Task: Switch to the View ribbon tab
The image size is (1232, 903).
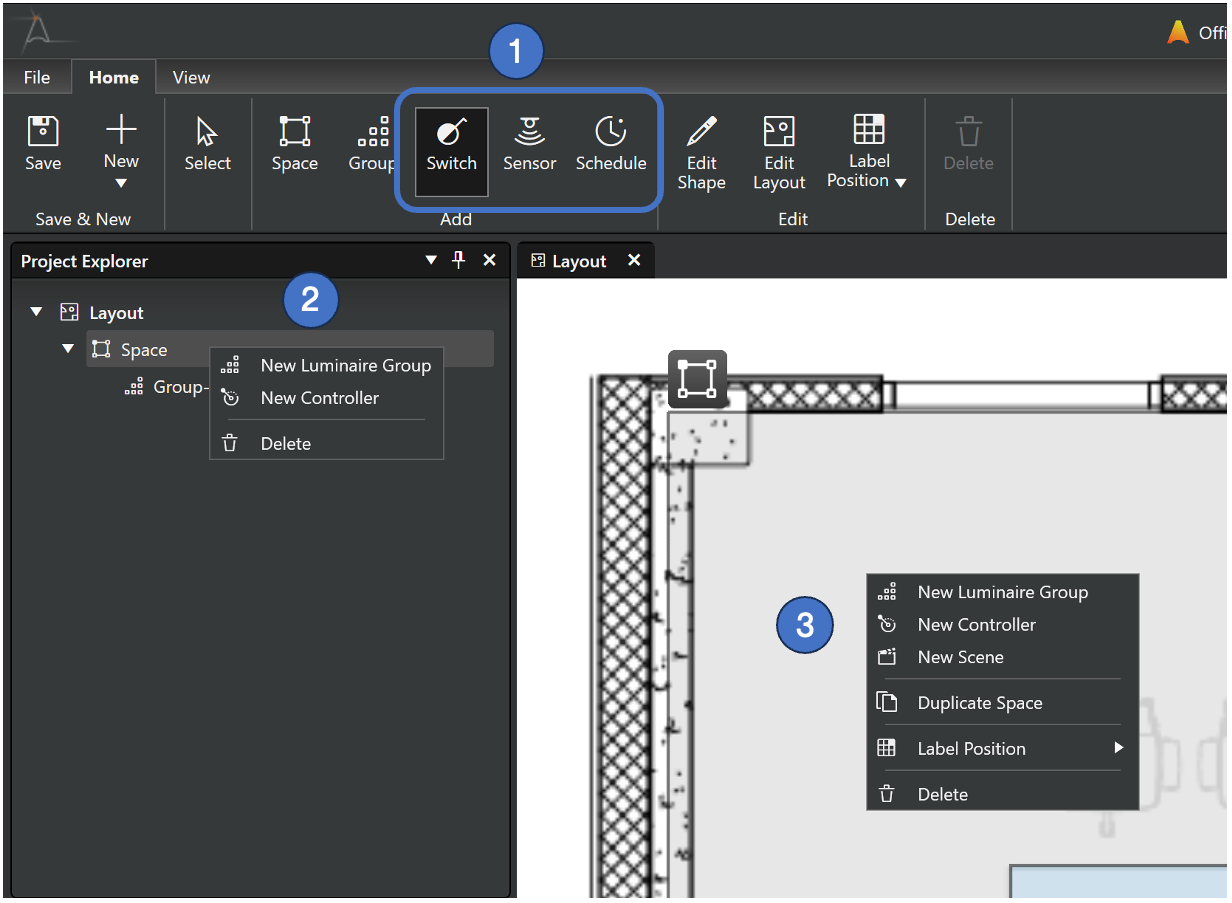Action: [191, 77]
